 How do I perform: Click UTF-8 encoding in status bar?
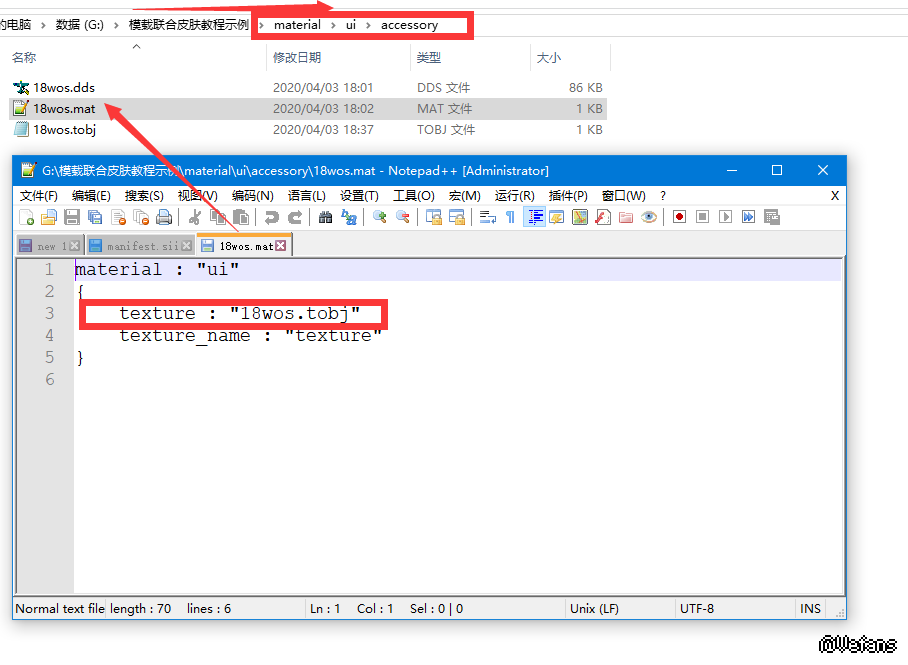697,609
